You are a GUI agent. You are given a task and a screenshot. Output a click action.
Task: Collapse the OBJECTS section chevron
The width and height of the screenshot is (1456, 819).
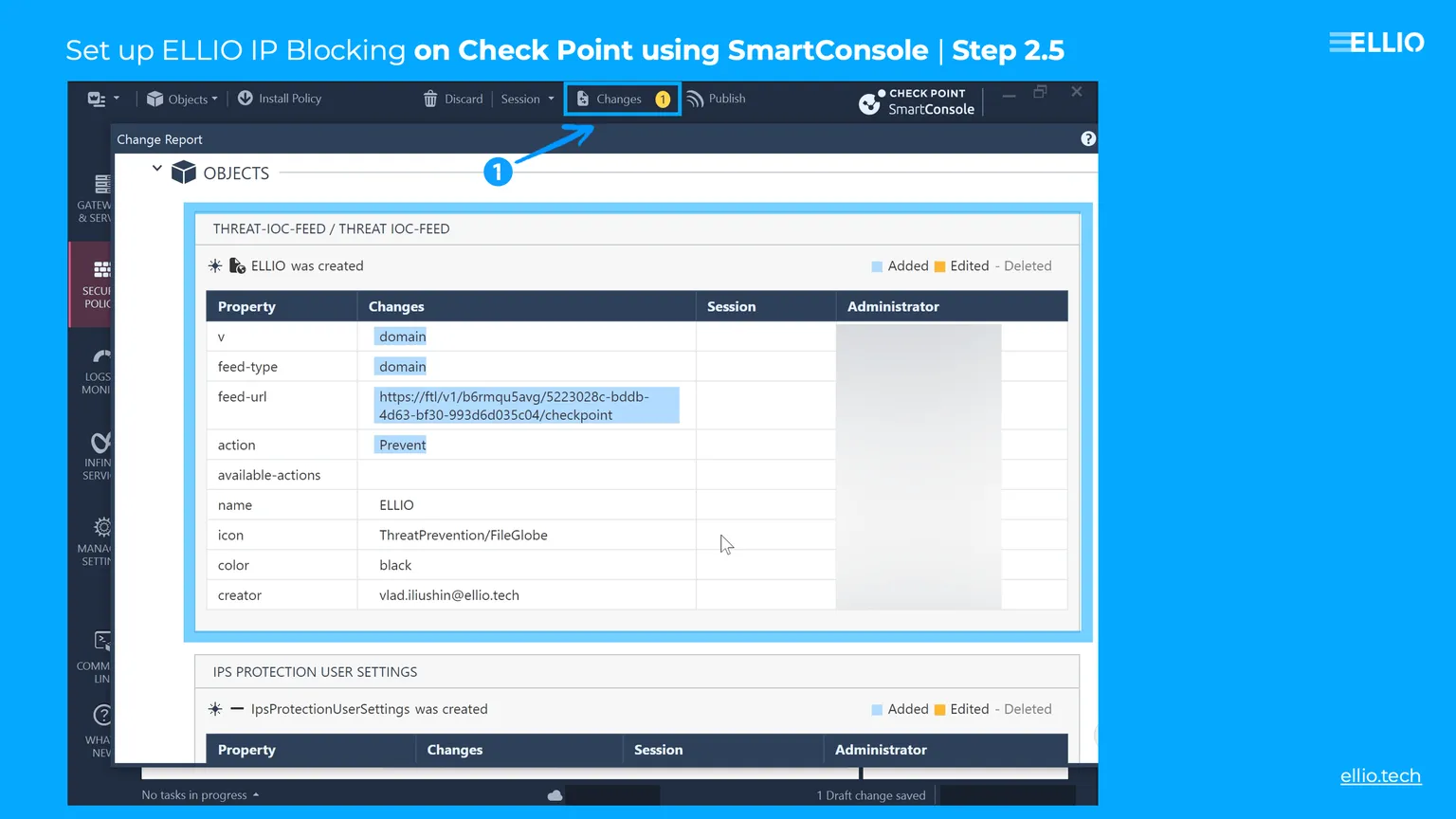157,169
